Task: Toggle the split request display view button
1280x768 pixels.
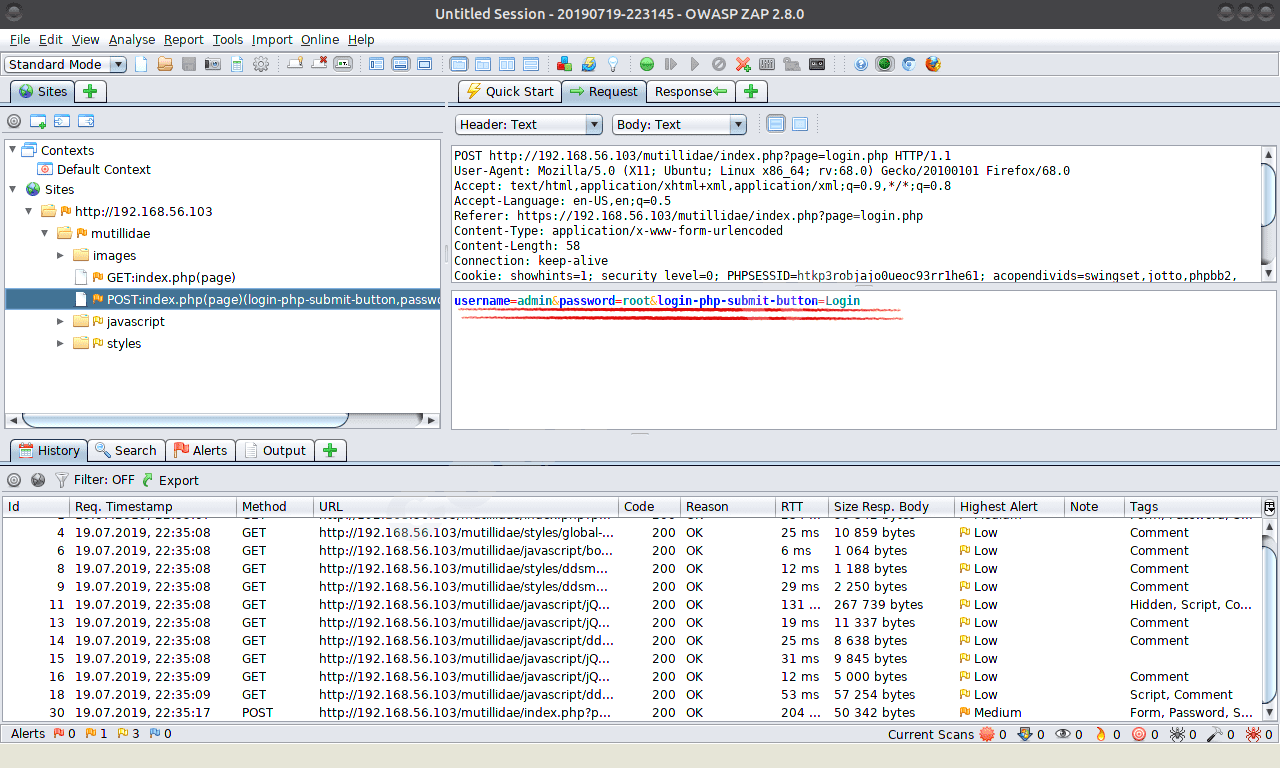Action: 776,124
